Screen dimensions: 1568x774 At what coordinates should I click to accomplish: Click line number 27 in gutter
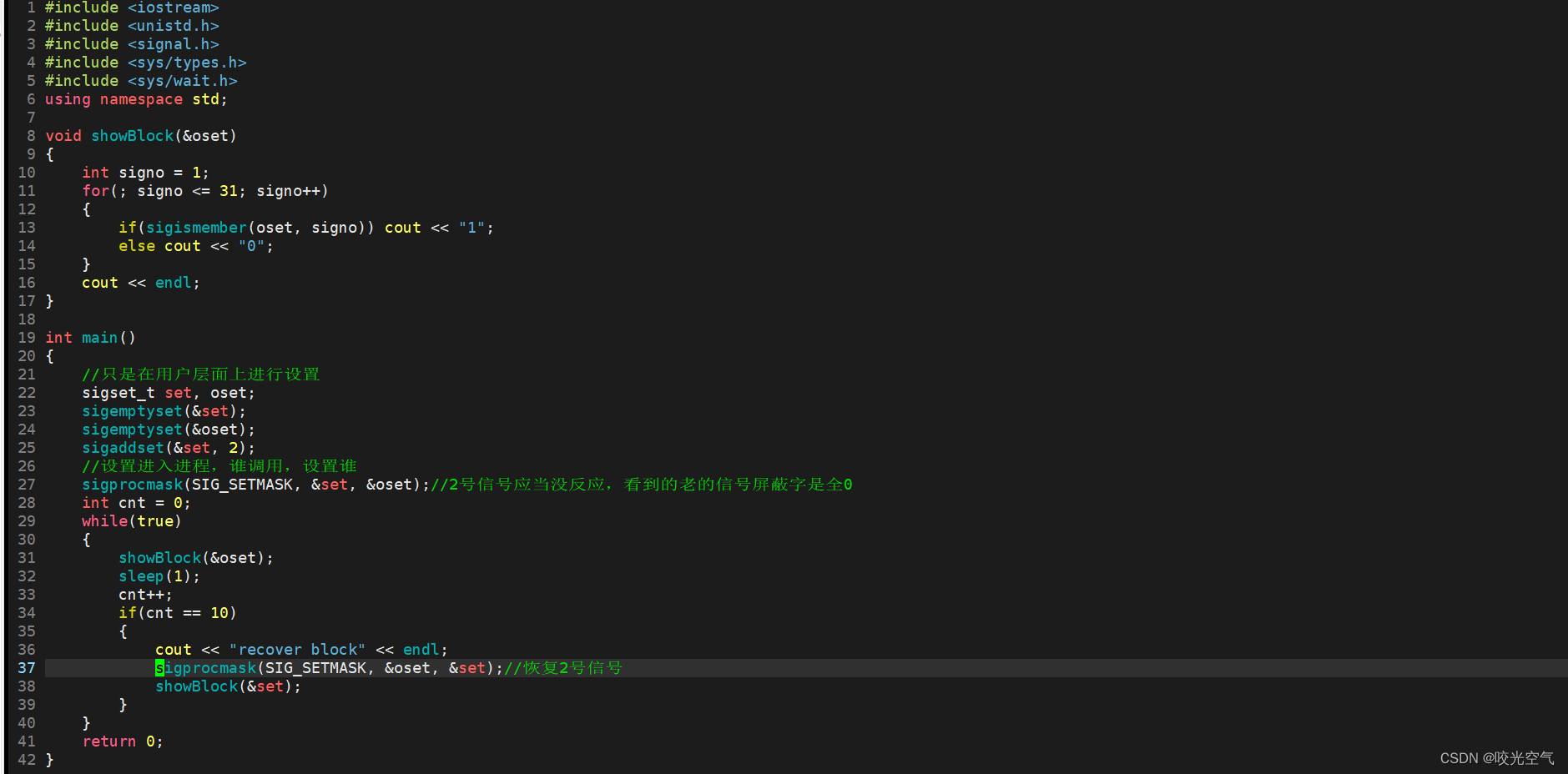(27, 485)
